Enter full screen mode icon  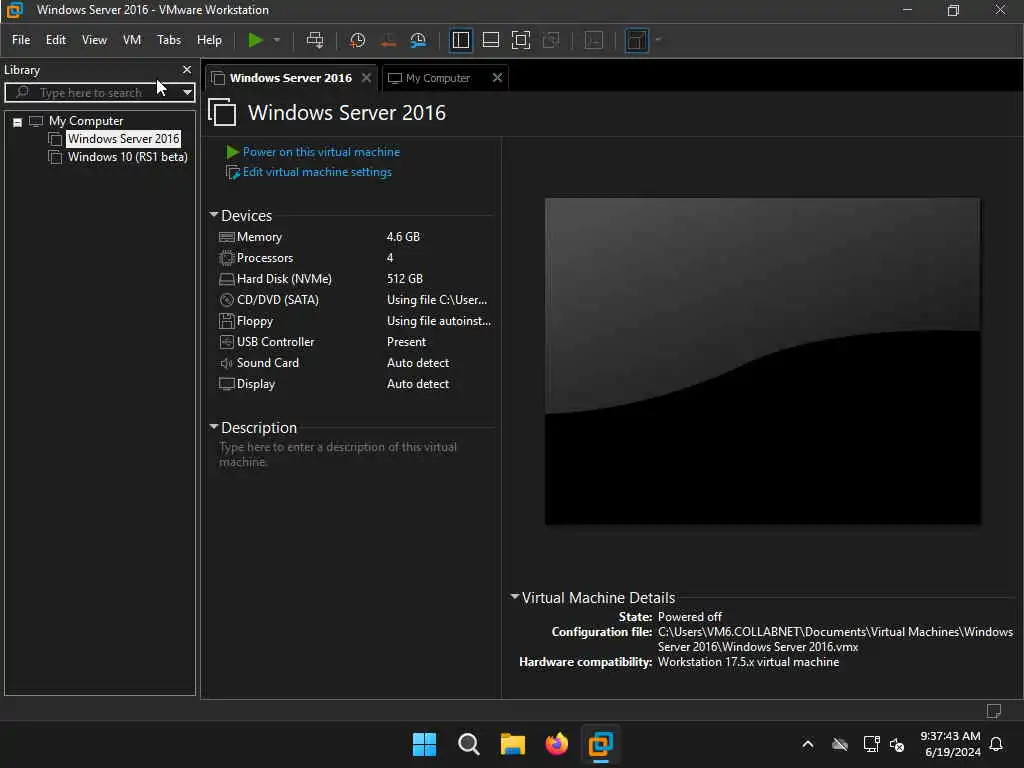click(520, 40)
